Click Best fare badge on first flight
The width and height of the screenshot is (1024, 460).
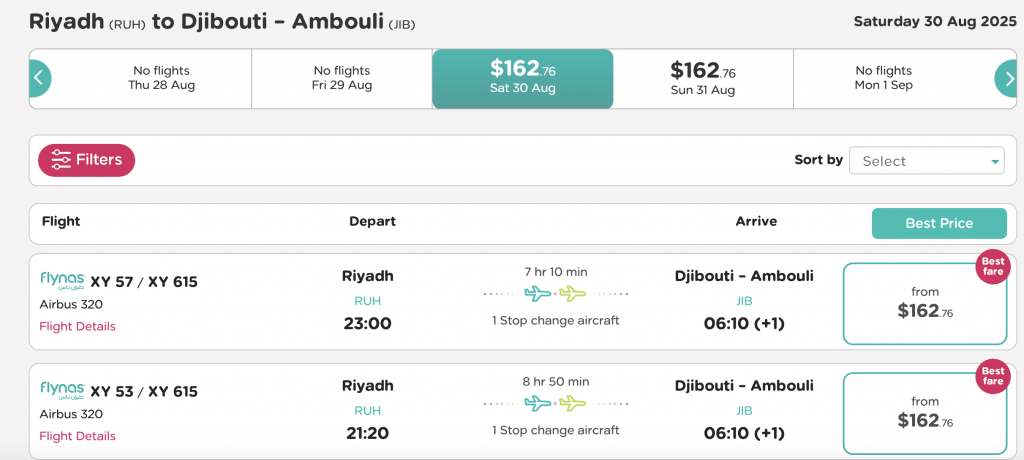tap(993, 267)
